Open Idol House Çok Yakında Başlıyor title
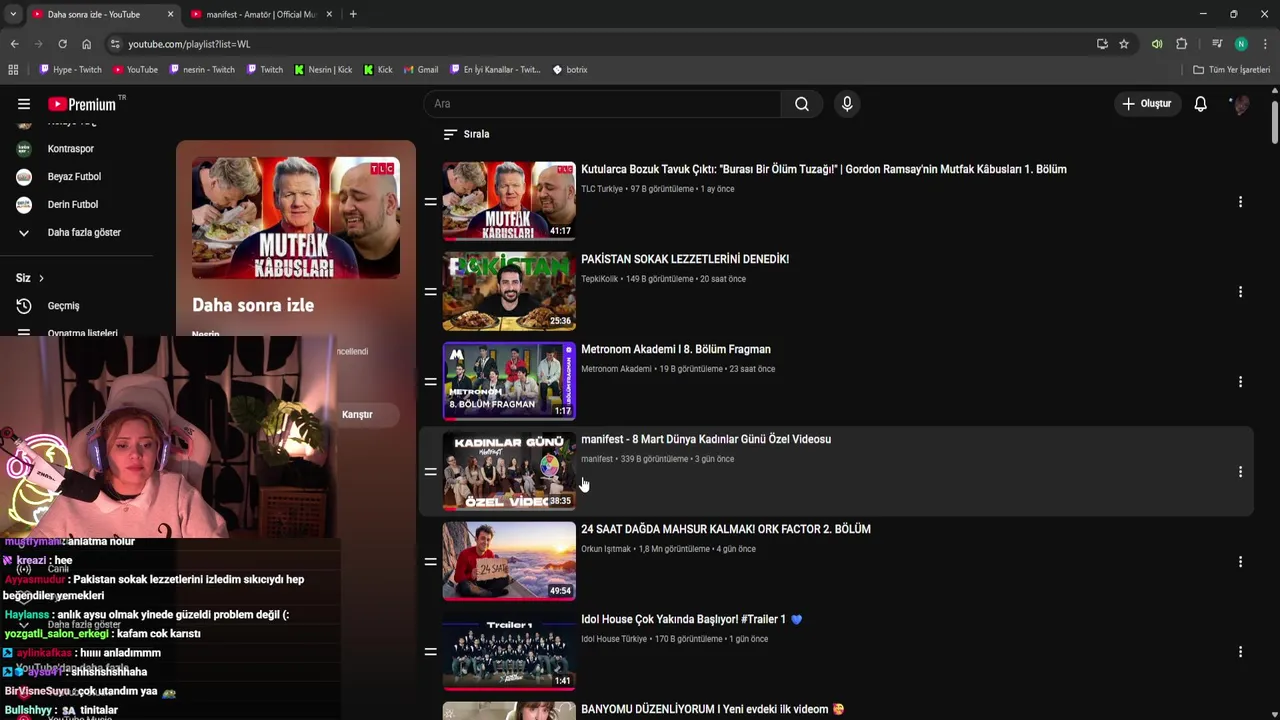Image resolution: width=1280 pixels, height=720 pixels. tap(691, 619)
